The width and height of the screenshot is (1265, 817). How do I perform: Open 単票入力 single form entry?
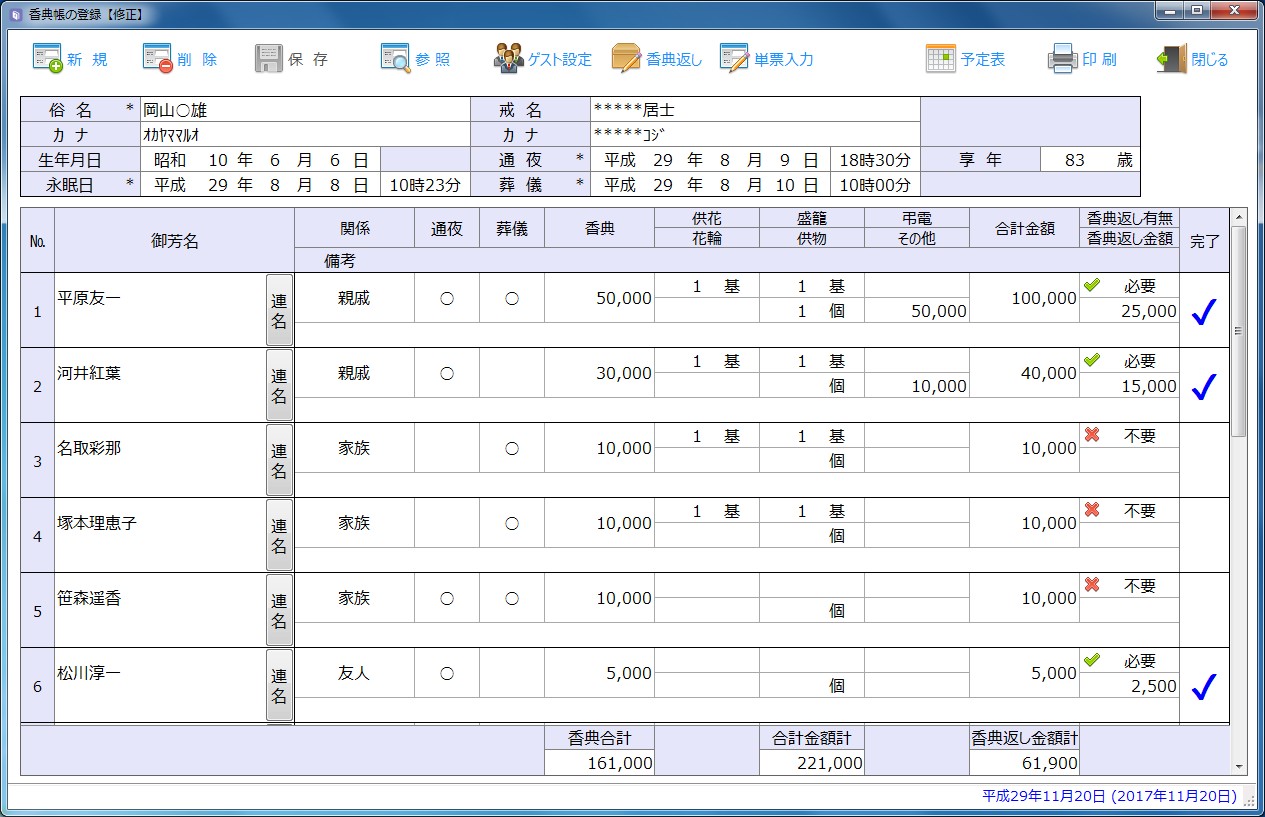pyautogui.click(x=734, y=59)
